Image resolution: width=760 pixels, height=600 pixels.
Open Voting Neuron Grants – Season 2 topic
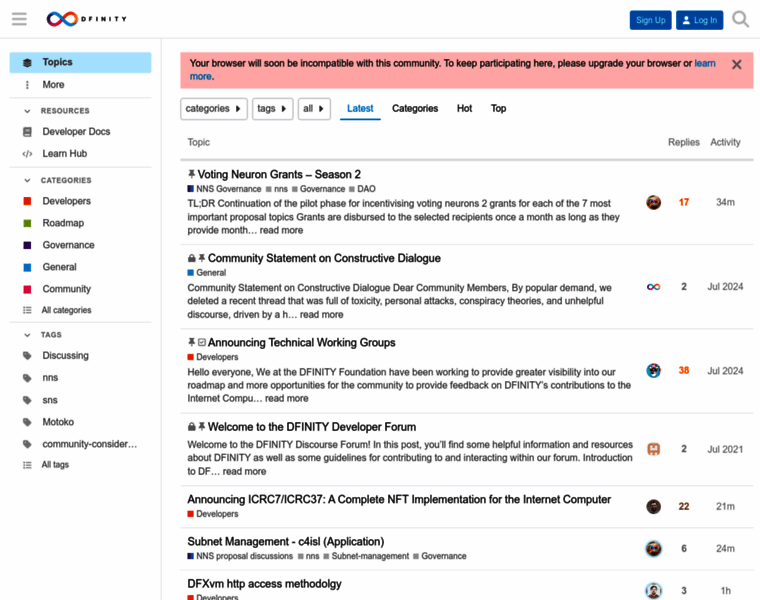pos(279,174)
